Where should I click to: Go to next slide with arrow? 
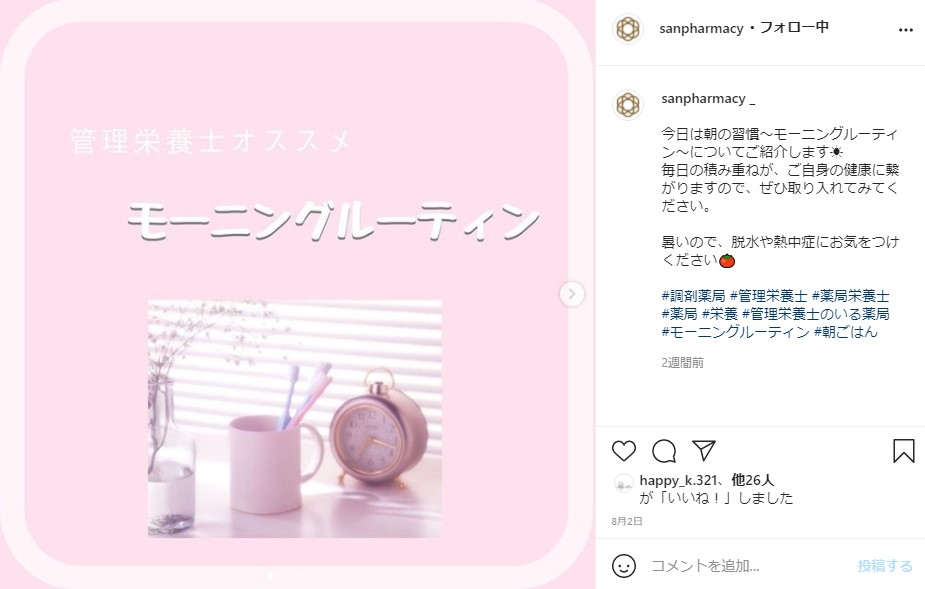click(571, 294)
